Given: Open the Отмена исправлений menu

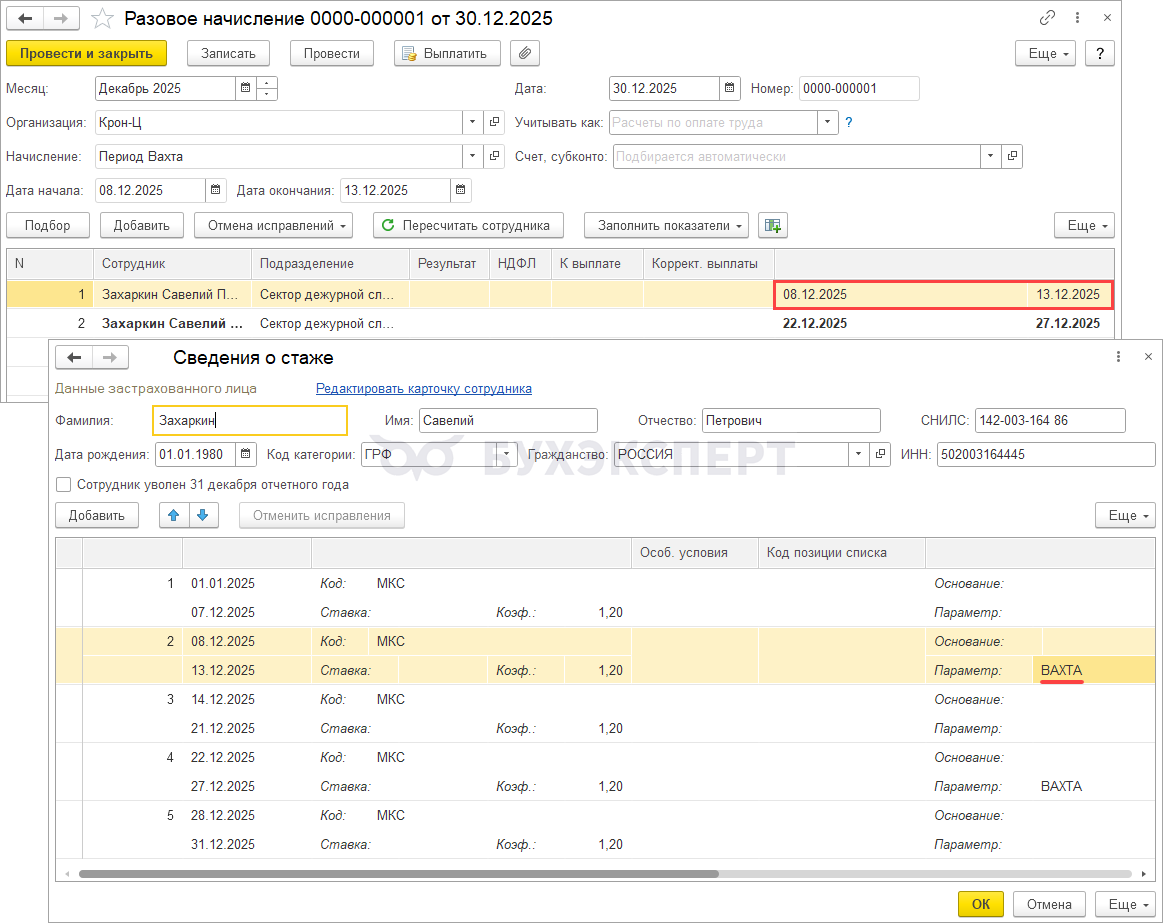Looking at the screenshot, I should click(x=273, y=226).
